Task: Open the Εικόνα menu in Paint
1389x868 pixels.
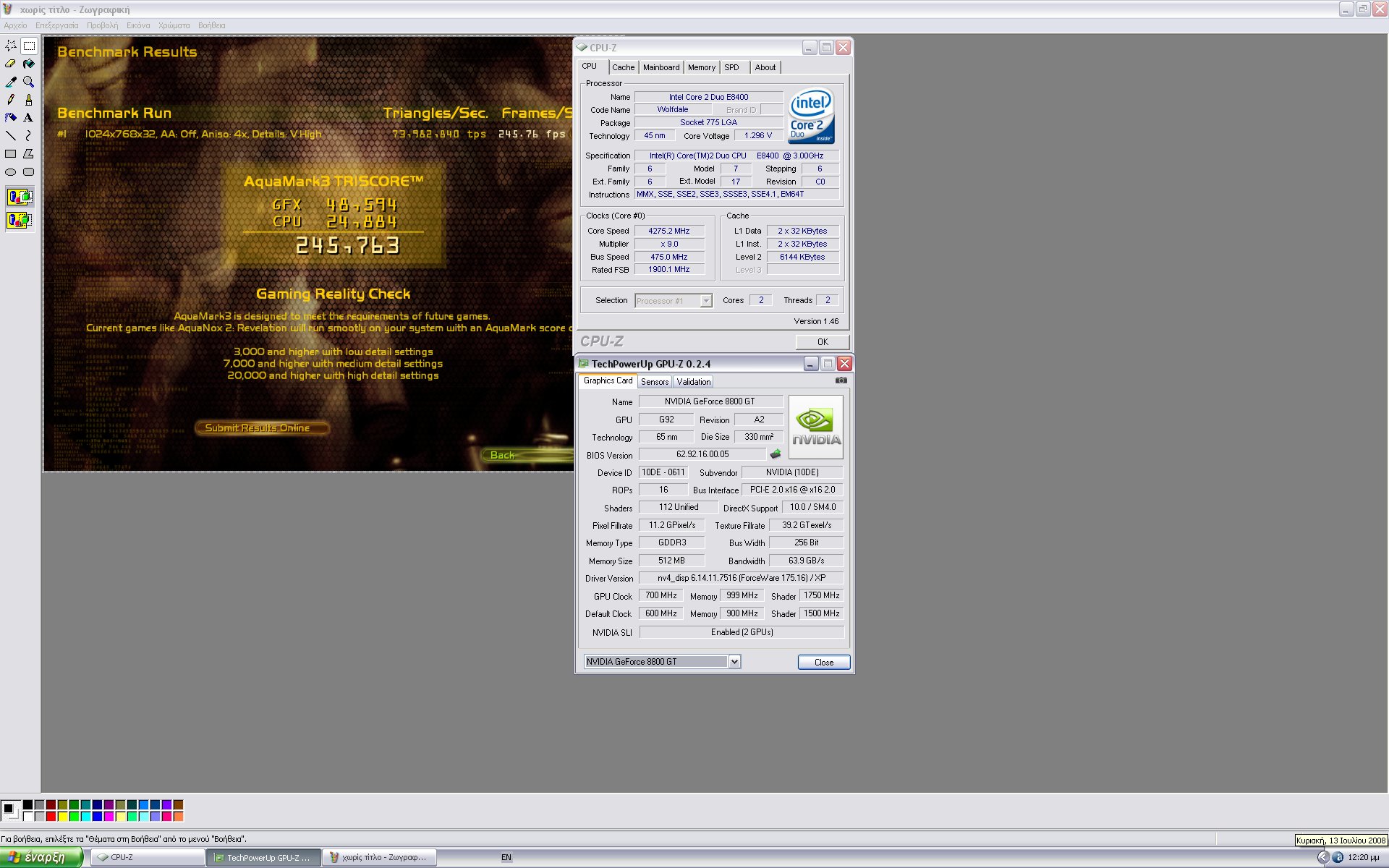Action: coord(138,25)
